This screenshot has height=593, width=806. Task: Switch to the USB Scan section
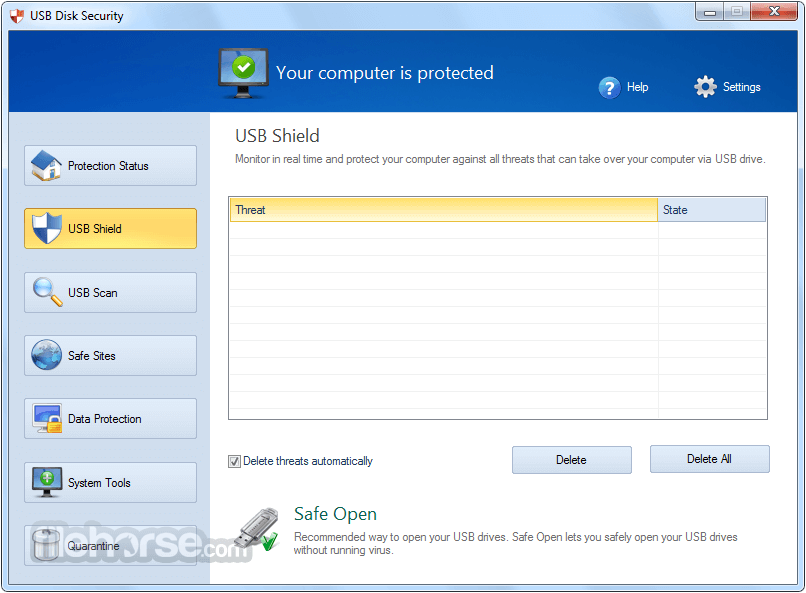(111, 292)
